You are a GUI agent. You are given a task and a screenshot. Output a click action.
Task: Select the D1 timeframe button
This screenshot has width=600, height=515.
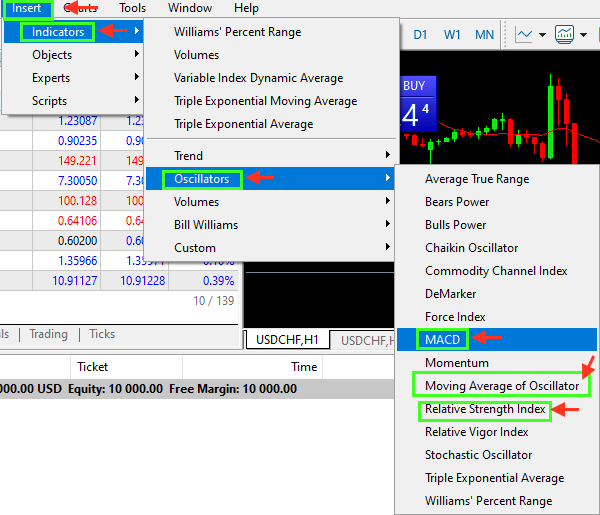pyautogui.click(x=420, y=35)
